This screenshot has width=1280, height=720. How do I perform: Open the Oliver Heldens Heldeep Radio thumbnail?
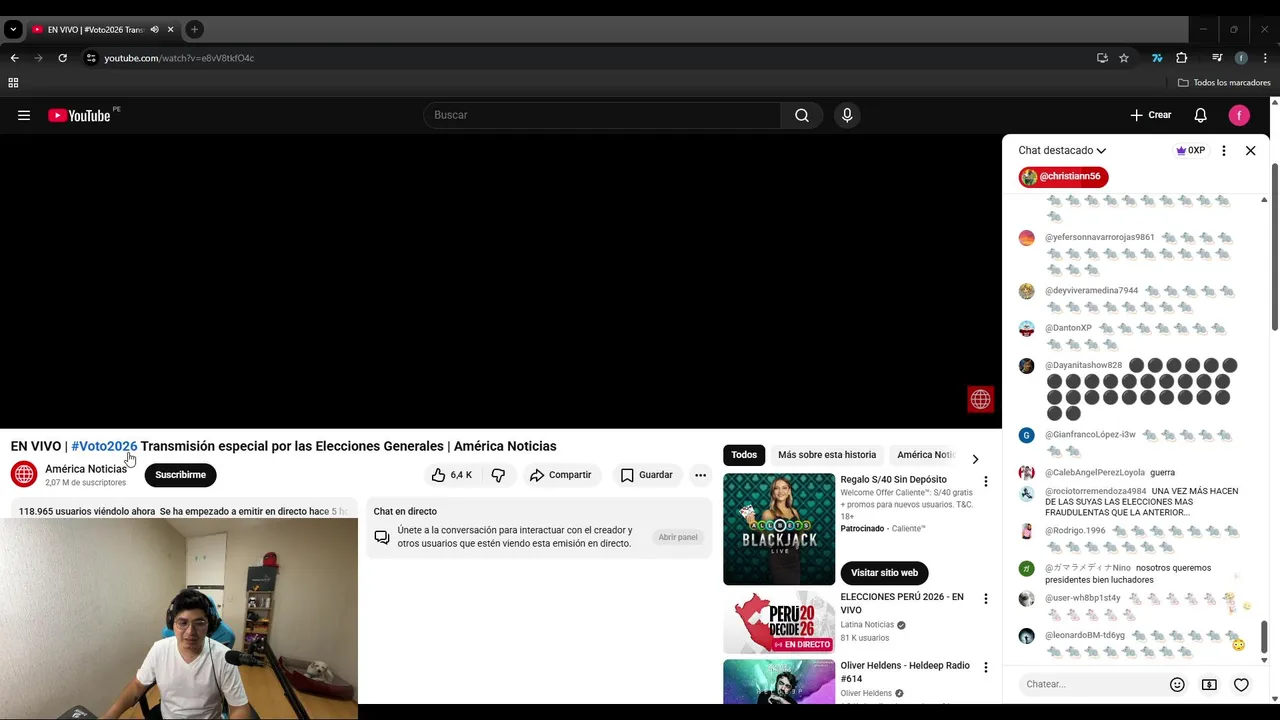(779, 682)
